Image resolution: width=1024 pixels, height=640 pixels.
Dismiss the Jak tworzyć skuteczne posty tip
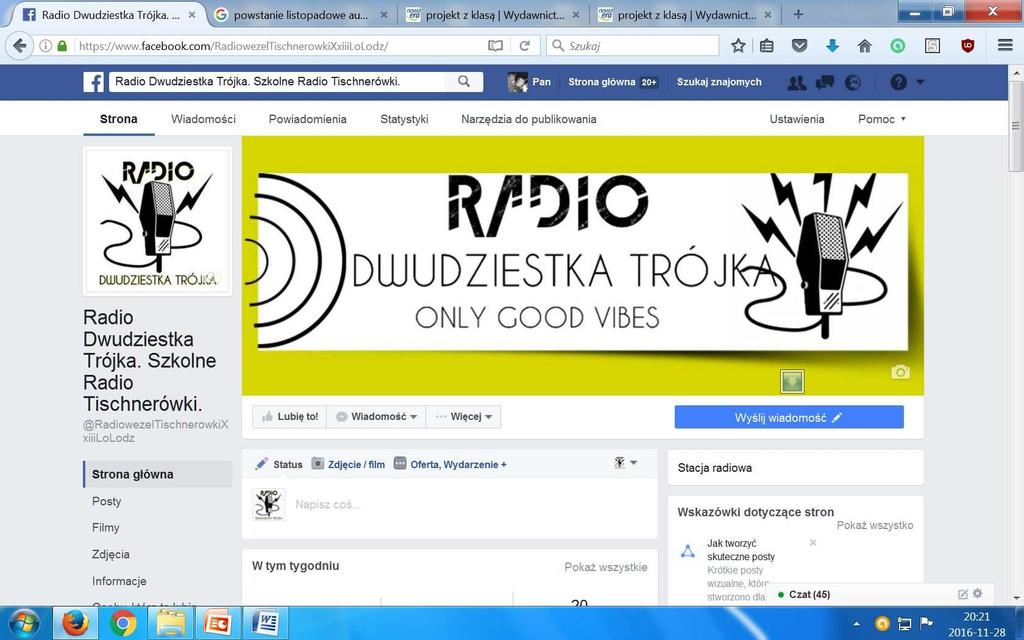pos(813,543)
